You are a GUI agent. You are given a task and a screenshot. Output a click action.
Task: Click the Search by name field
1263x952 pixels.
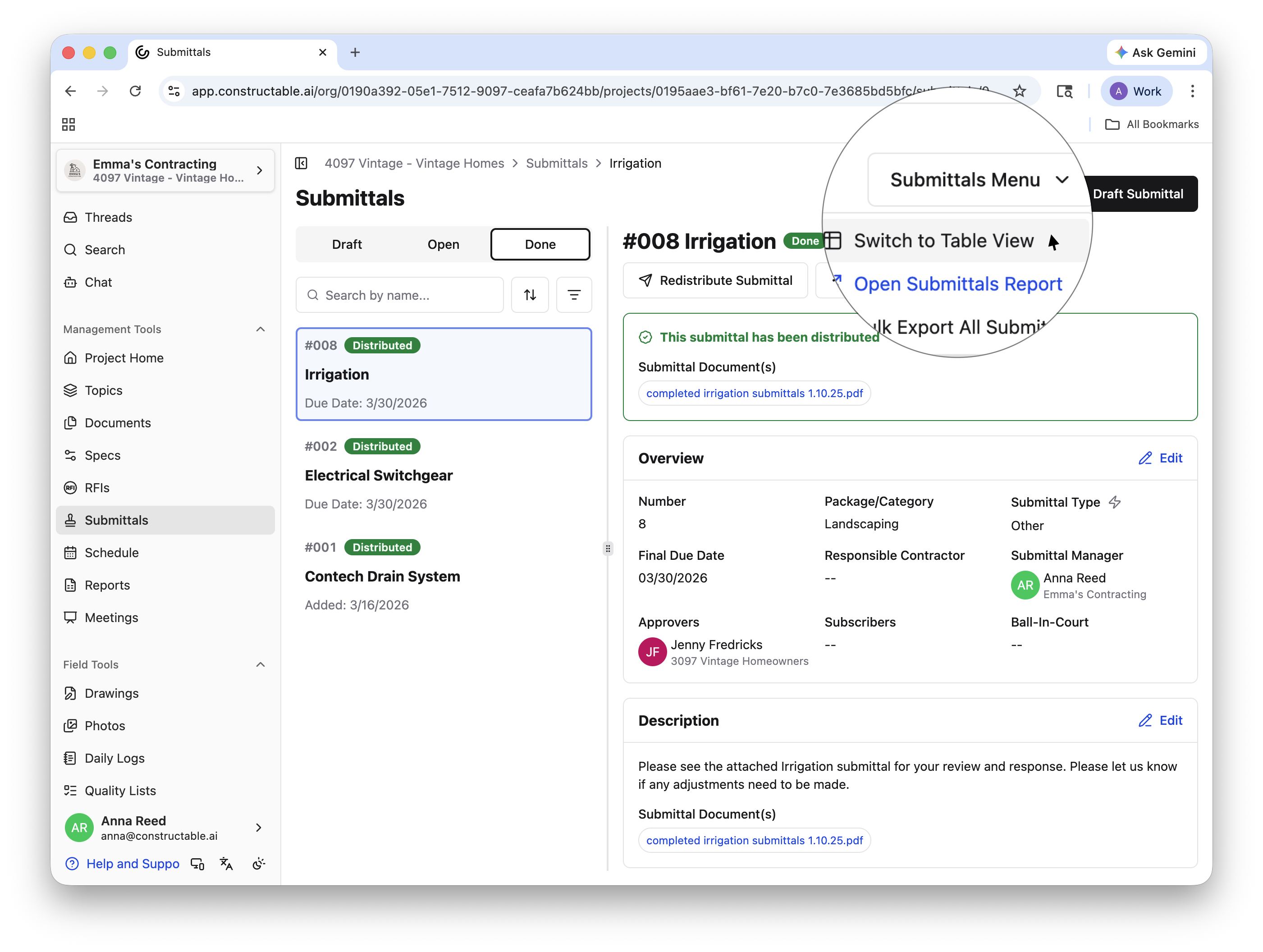tap(400, 295)
